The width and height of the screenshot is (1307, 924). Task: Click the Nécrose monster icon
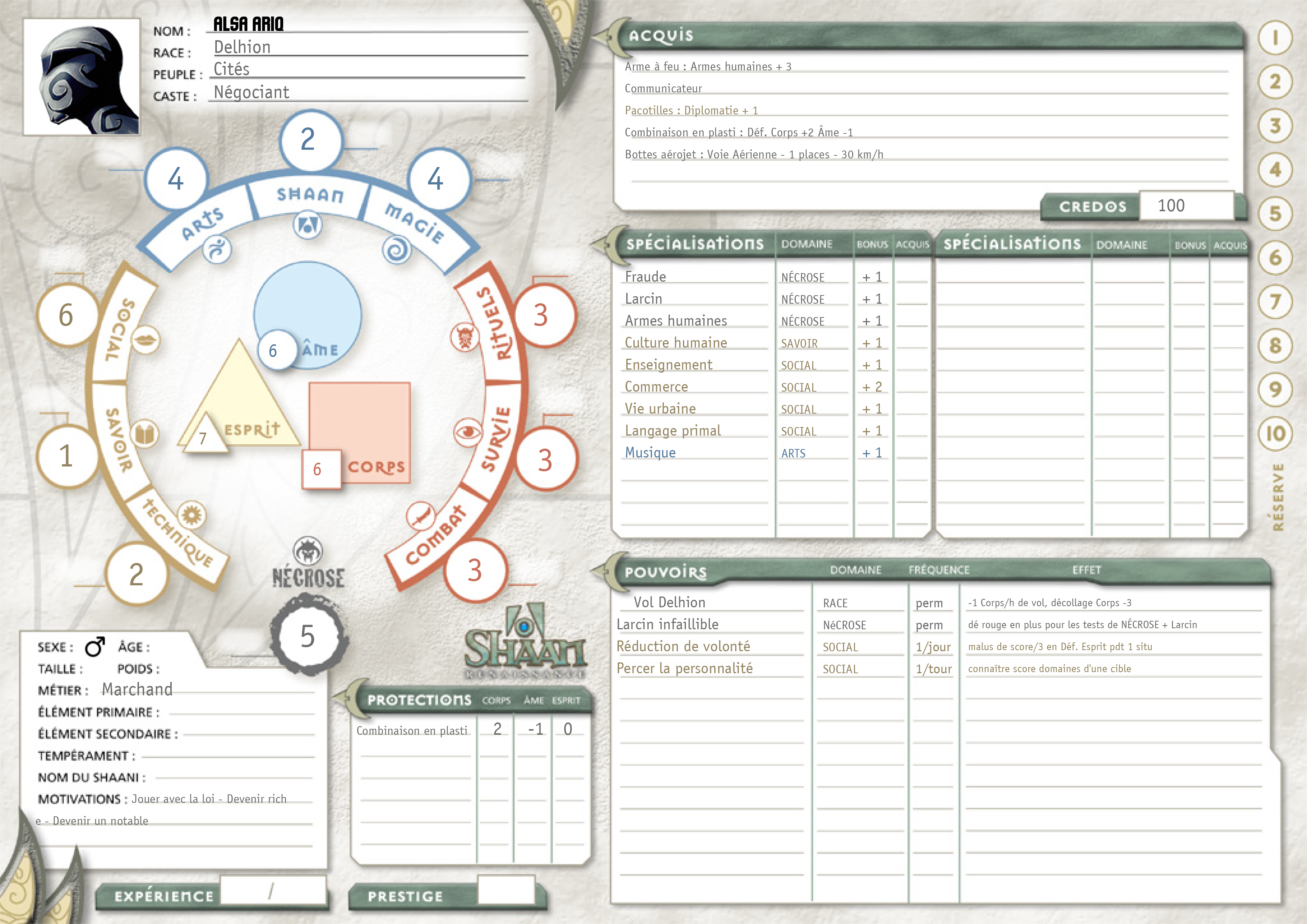308,551
